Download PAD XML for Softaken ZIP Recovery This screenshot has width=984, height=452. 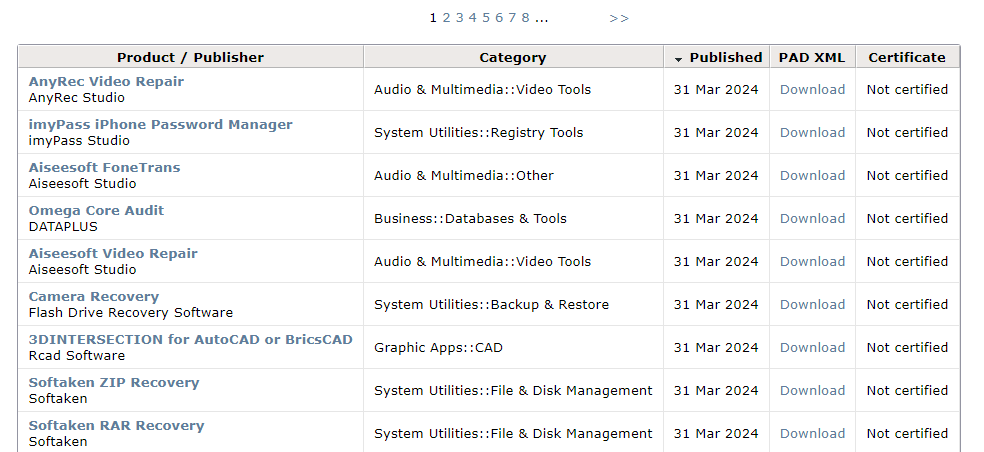812,390
